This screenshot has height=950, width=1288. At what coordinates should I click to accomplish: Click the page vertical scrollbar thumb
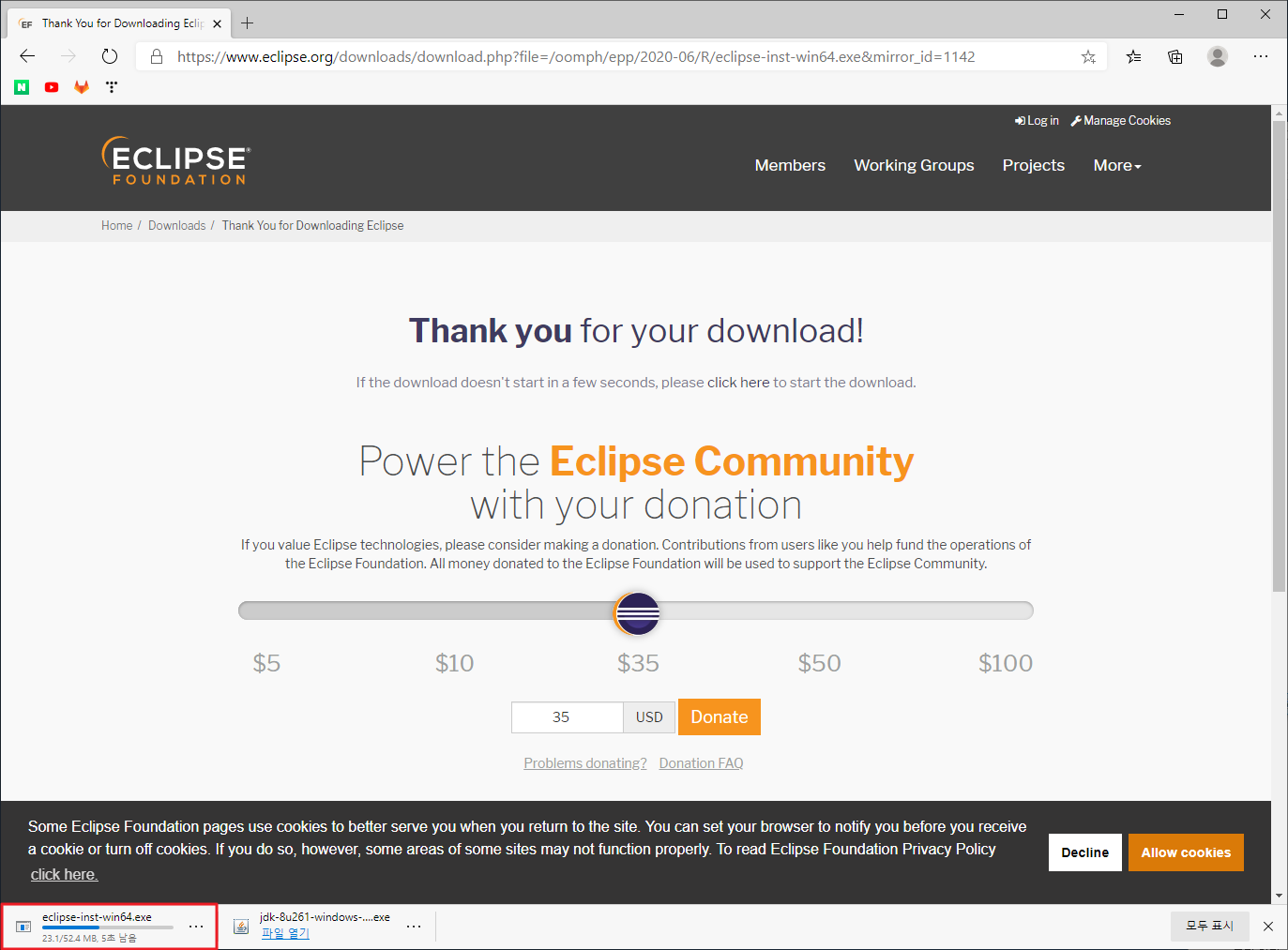pyautogui.click(x=1280, y=356)
